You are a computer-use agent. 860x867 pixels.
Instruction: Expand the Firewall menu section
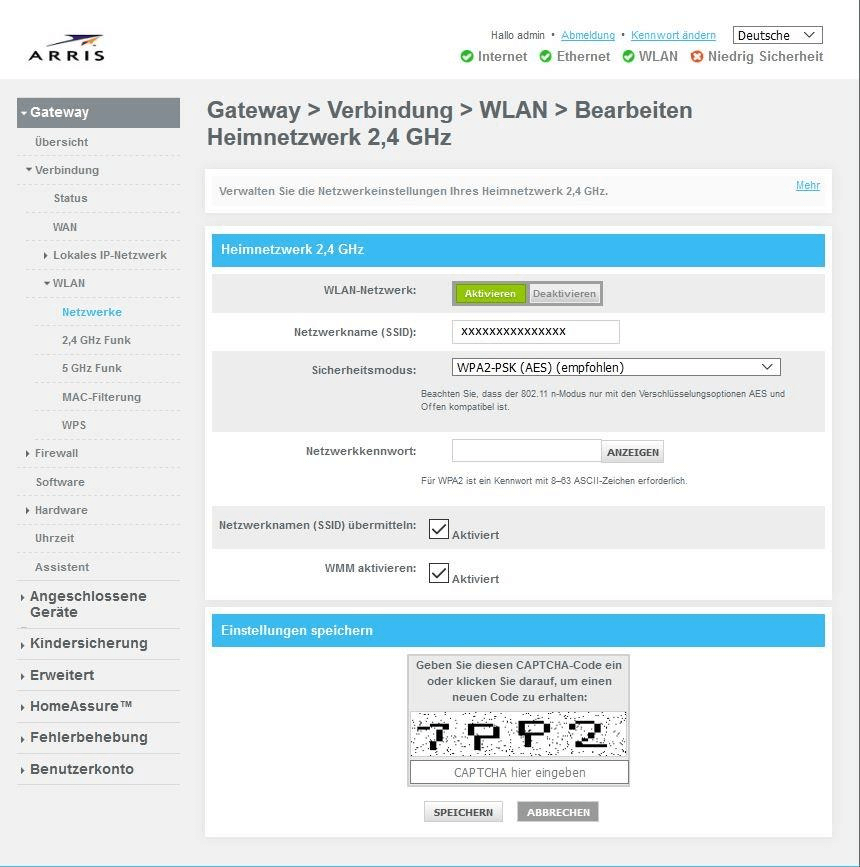click(56, 453)
